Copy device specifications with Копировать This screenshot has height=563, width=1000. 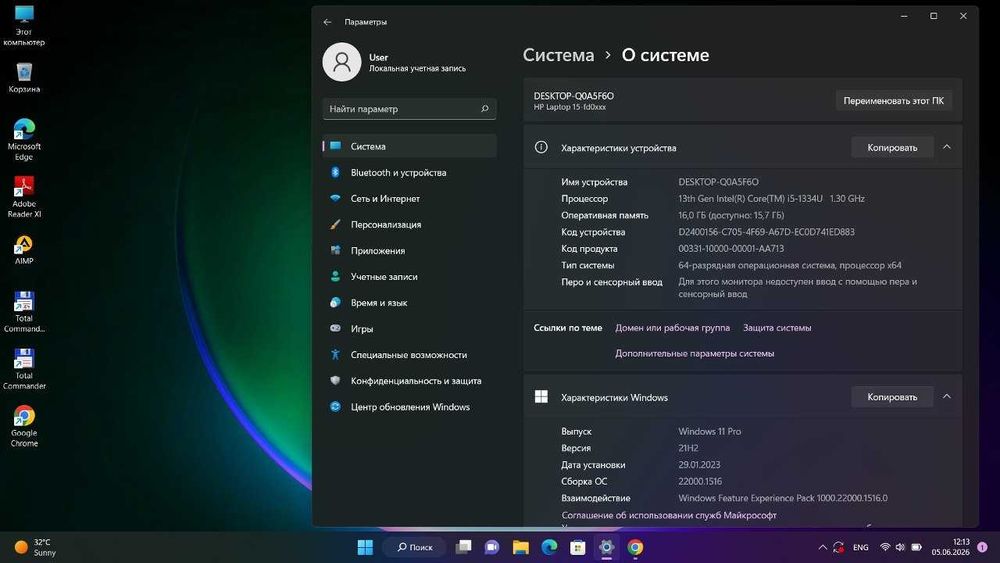[892, 147]
